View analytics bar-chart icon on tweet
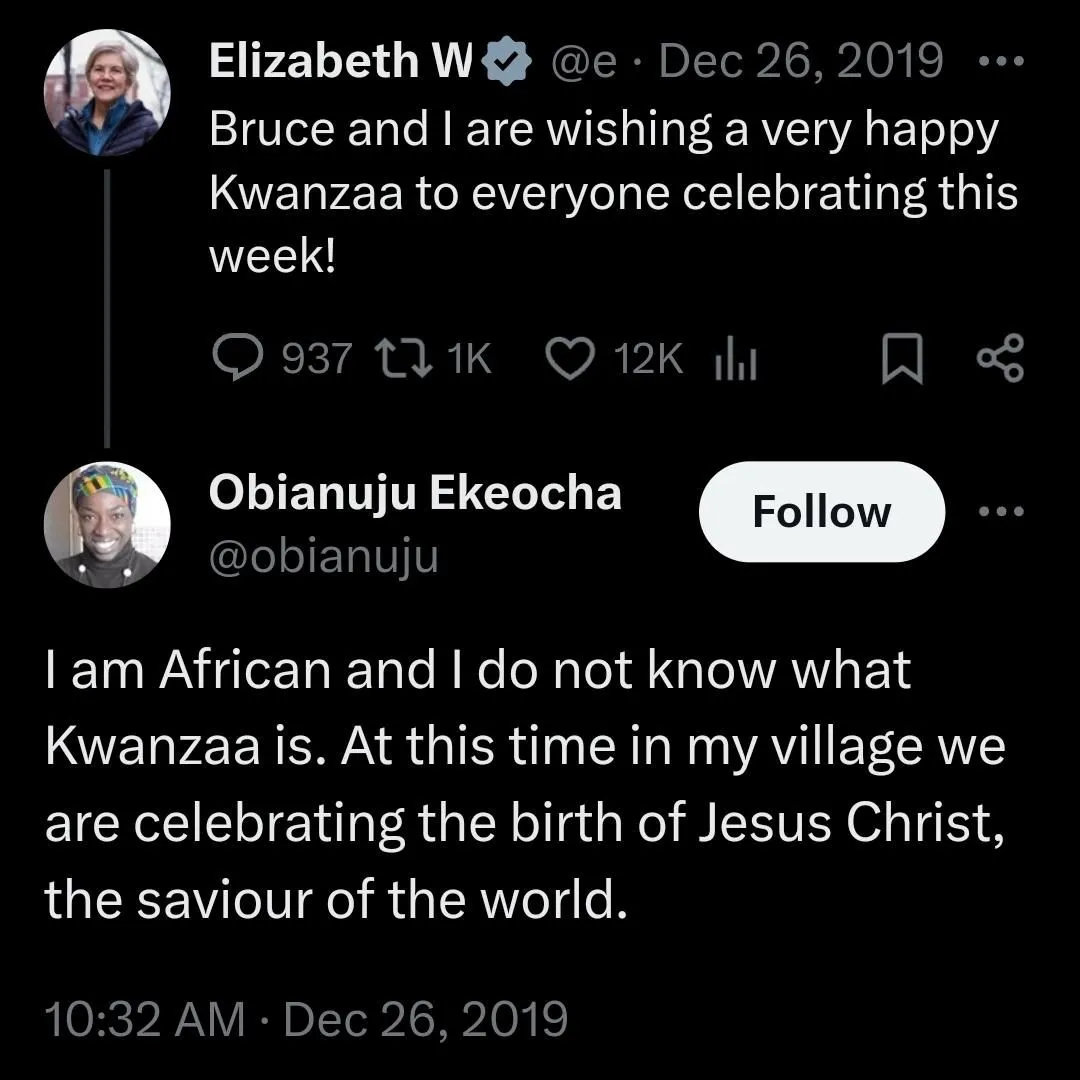 tap(735, 359)
